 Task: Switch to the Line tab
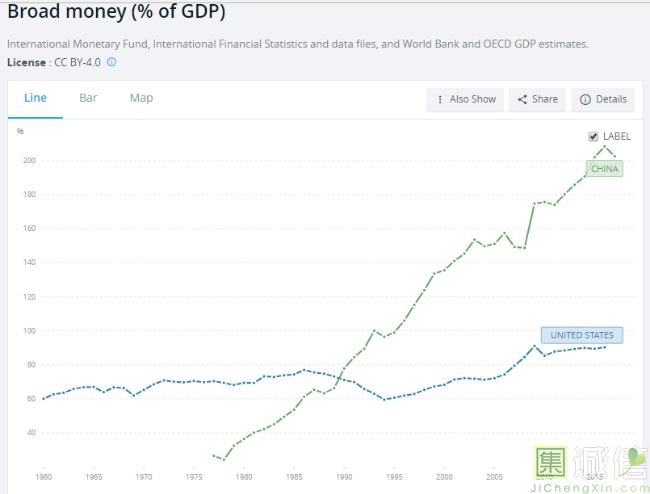35,98
